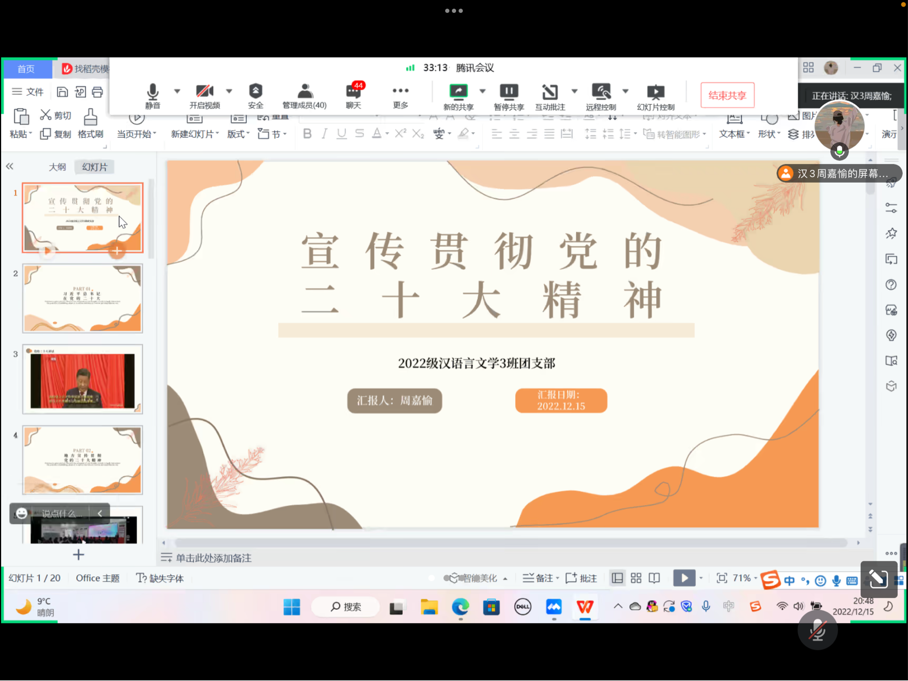The height and width of the screenshot is (681, 908).
Task: Open 互动批注 annotation tool
Action: [549, 95]
